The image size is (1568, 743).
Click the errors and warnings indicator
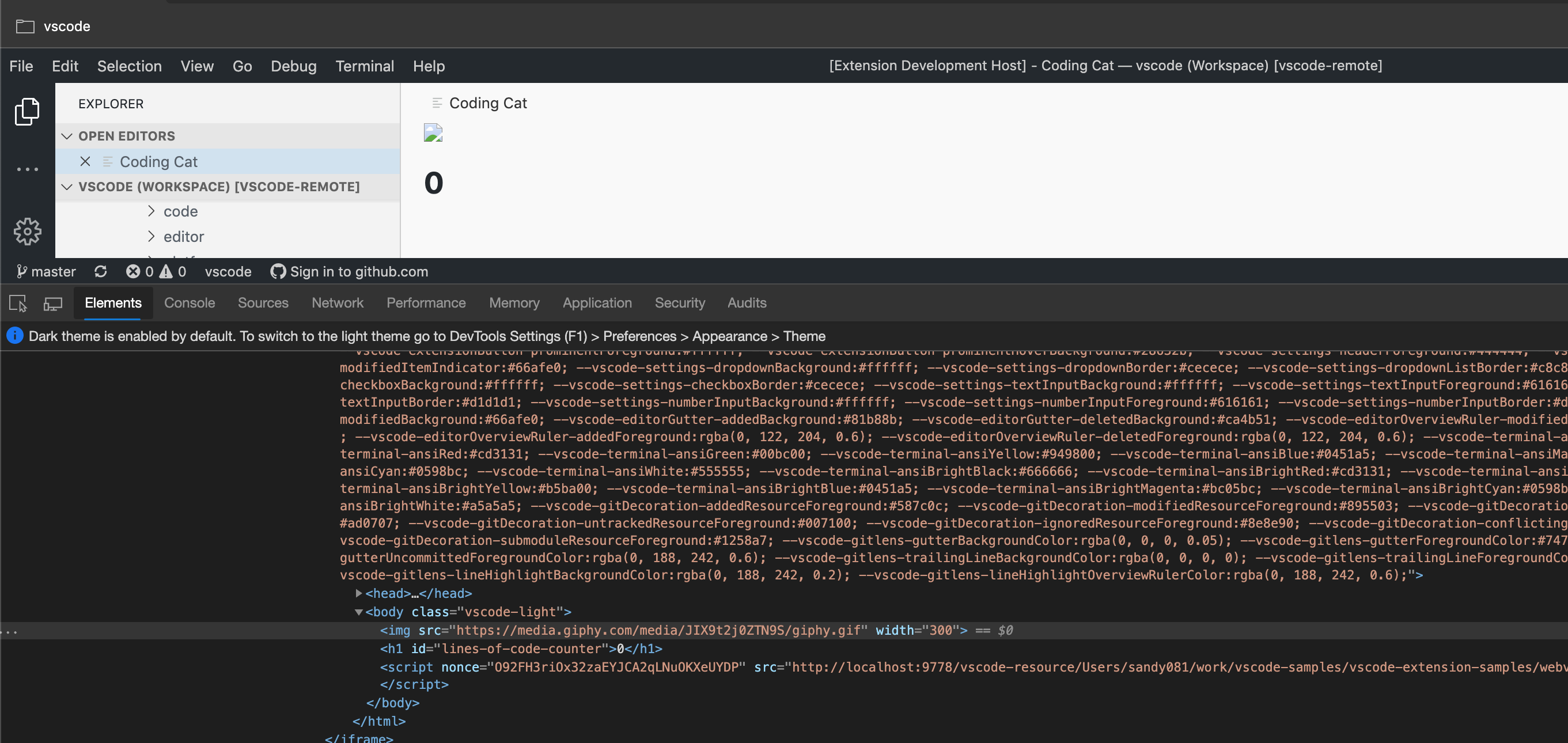[x=156, y=271]
